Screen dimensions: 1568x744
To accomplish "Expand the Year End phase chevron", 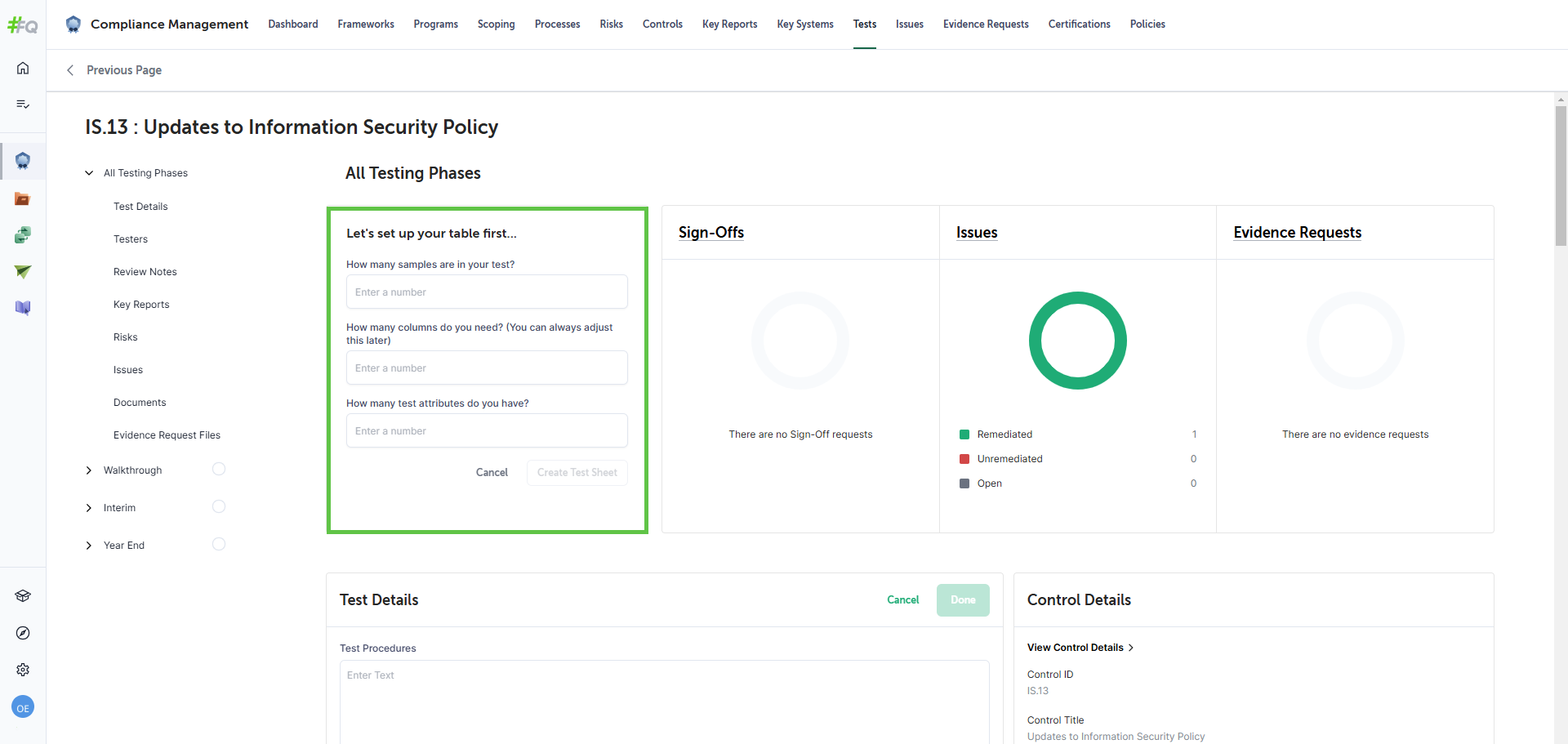I will [89, 546].
